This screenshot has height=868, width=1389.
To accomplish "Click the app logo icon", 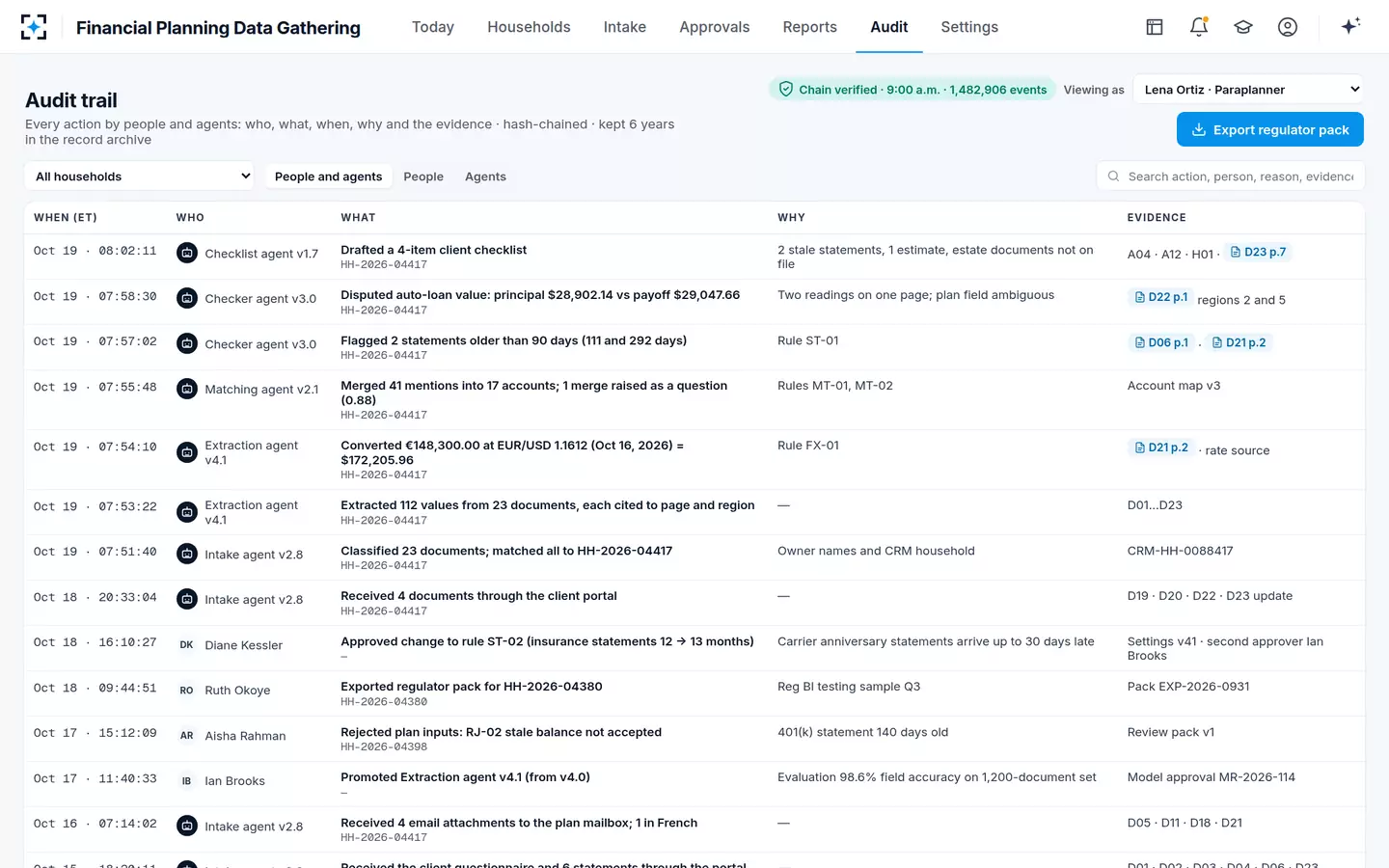I will click(x=34, y=27).
